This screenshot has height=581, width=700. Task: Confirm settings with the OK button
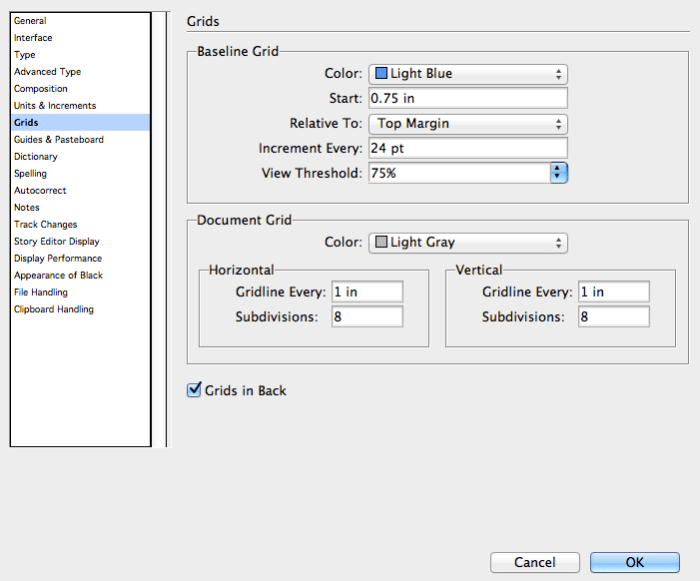pyautogui.click(x=635, y=562)
